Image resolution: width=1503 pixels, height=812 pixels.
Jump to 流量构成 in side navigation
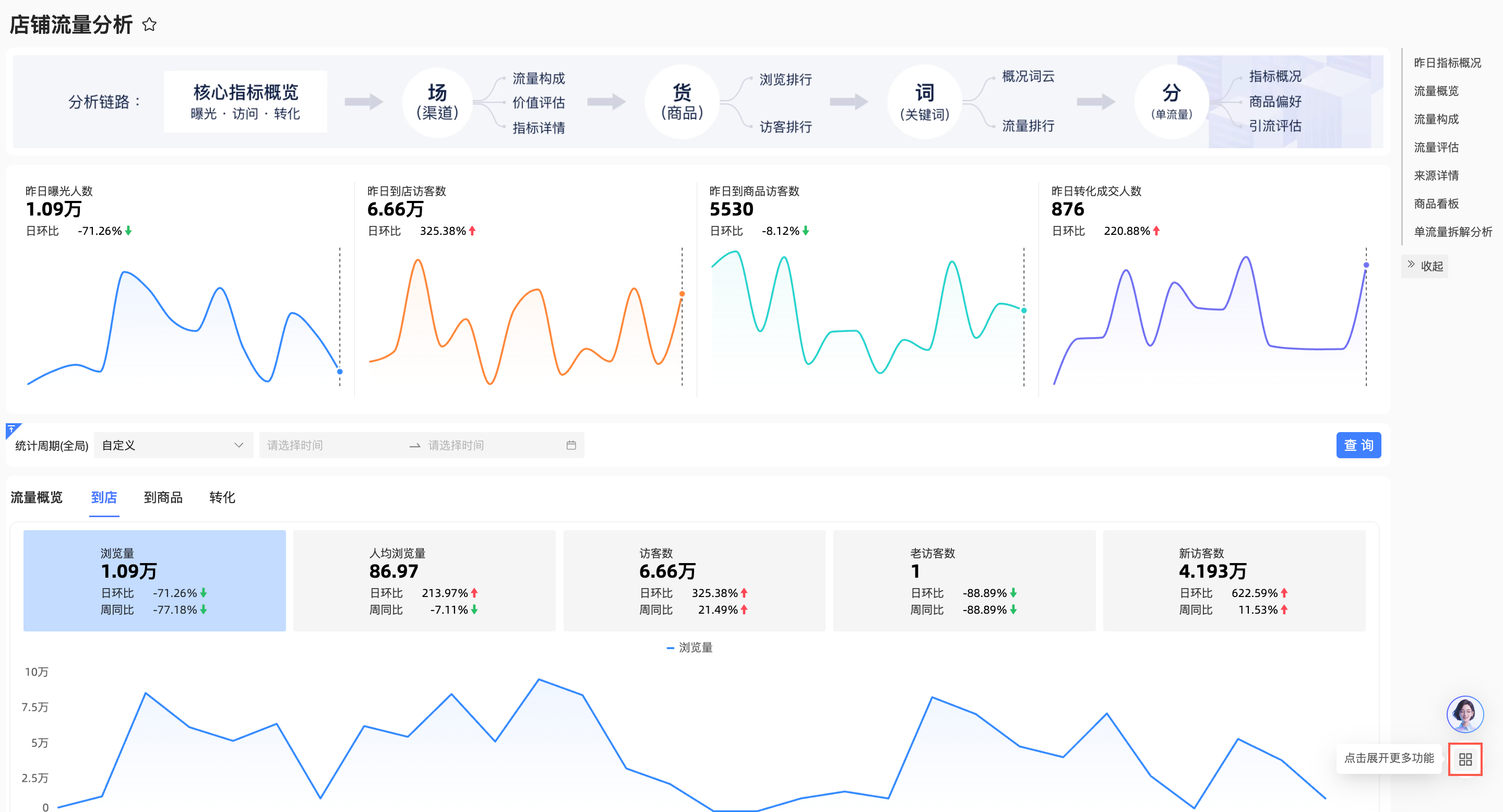click(1436, 119)
